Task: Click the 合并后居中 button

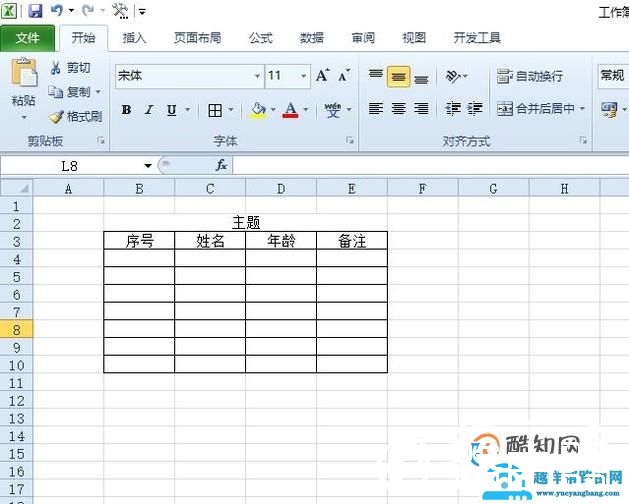Action: (535, 108)
